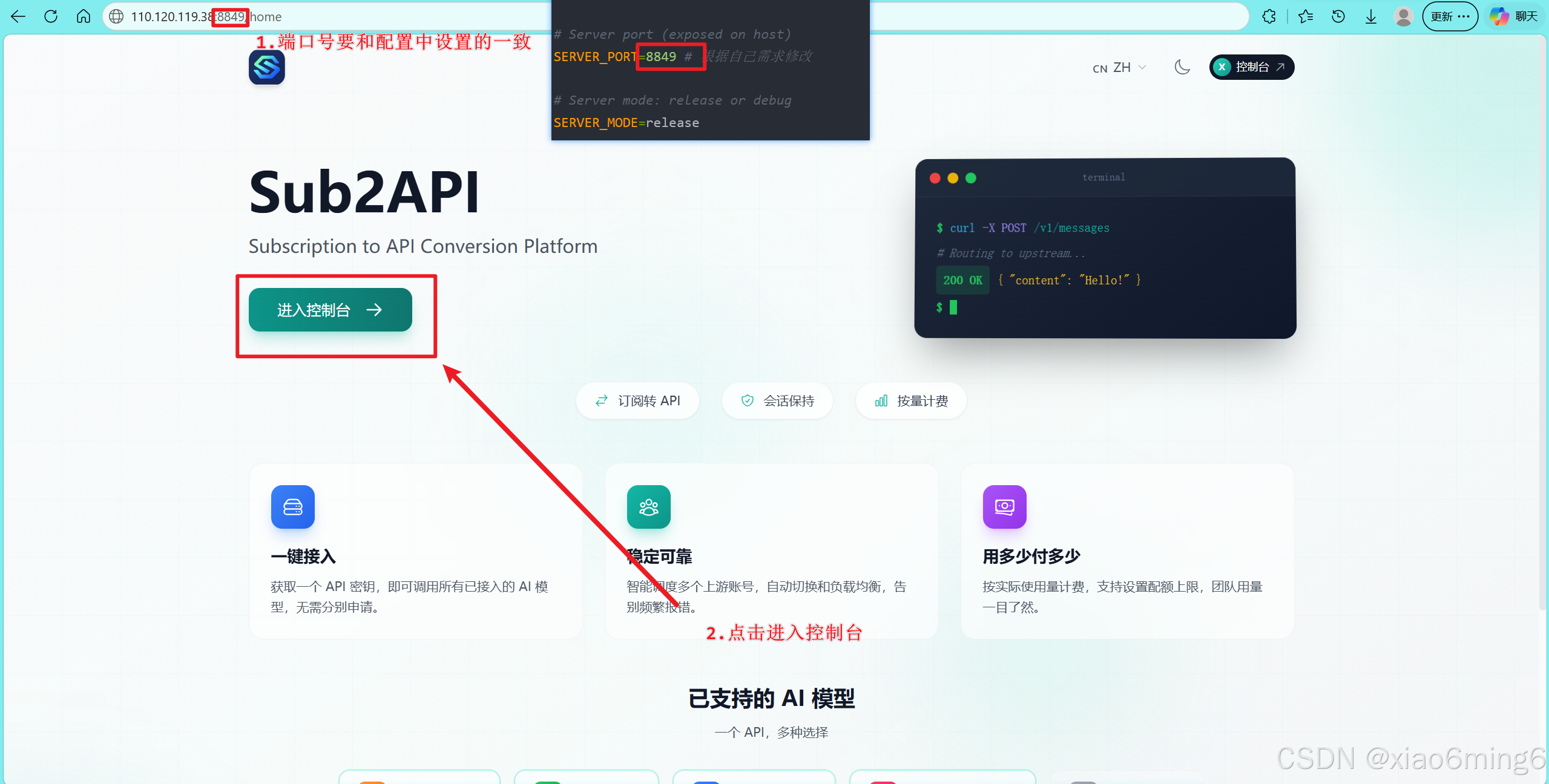Click the 更新 update menu button
The width and height of the screenshot is (1549, 784).
click(x=1450, y=16)
